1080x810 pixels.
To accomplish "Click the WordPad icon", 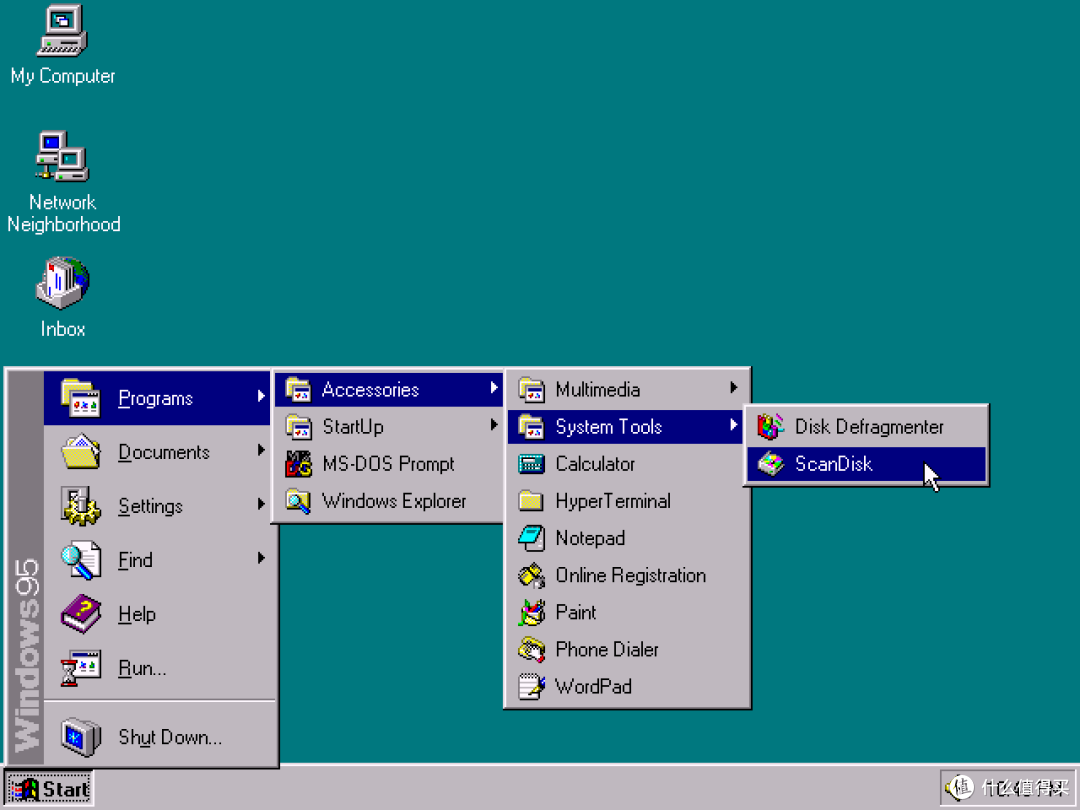I will (x=531, y=687).
